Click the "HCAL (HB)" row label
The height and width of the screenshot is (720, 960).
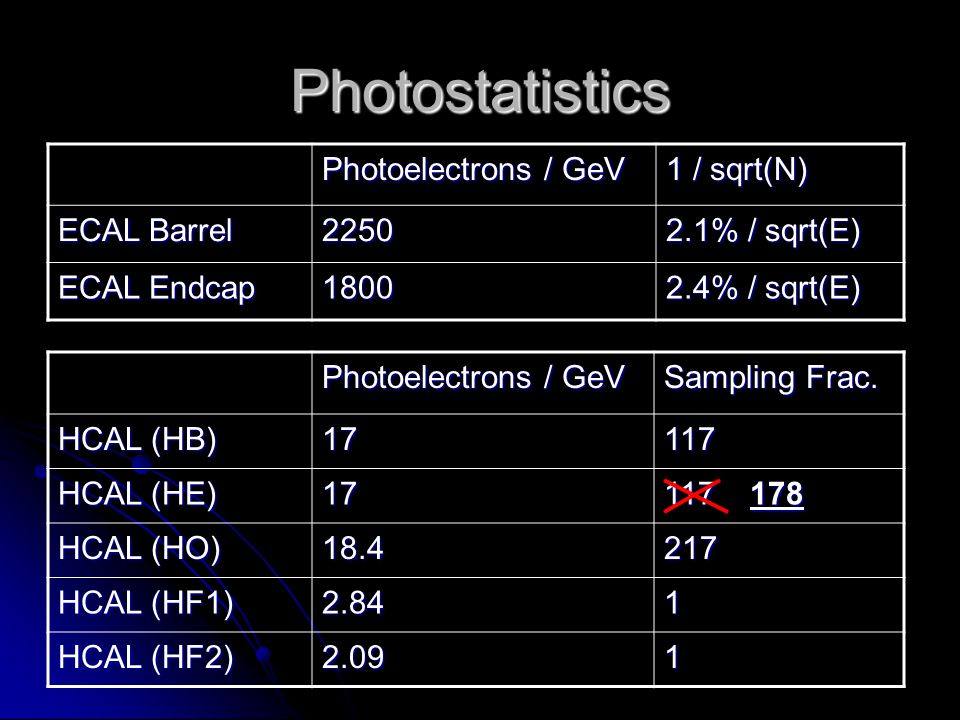pos(137,440)
